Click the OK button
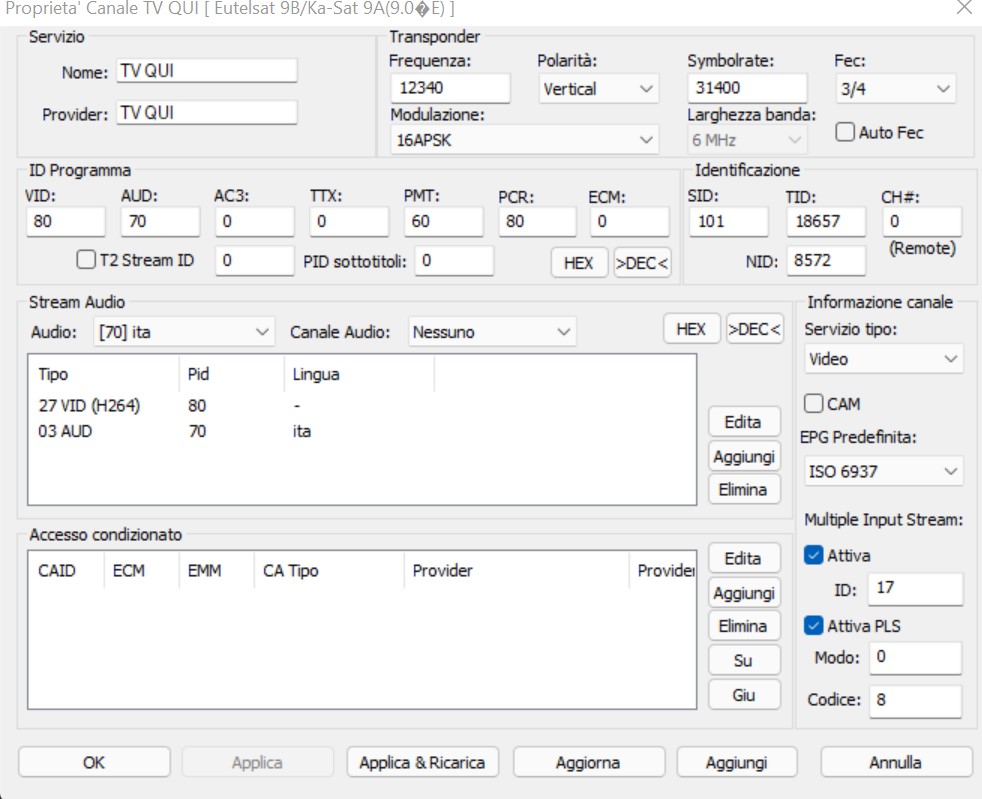Screen dimensions: 982x799 (94, 762)
